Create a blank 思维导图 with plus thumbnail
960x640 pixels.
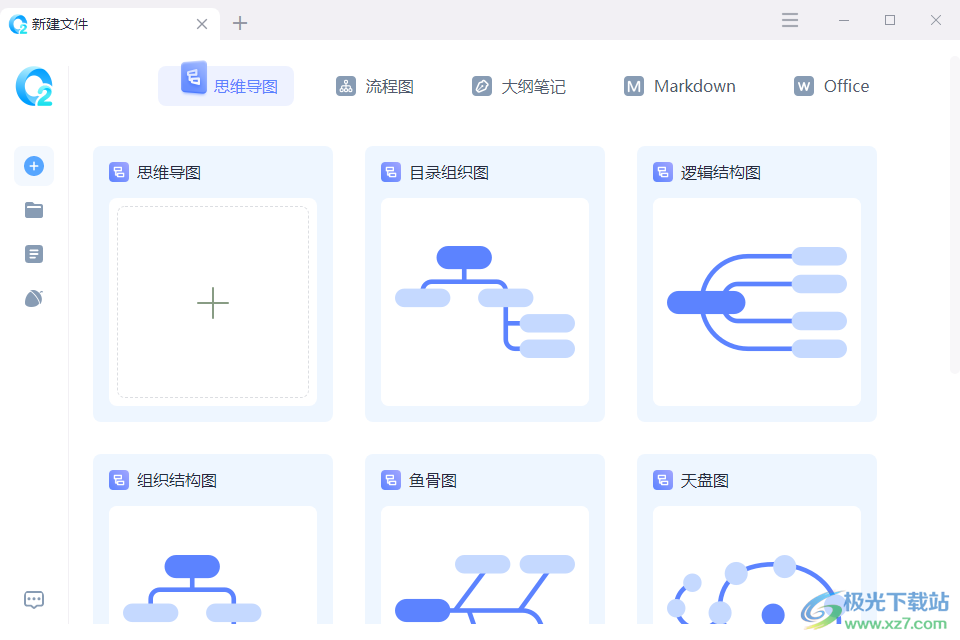213,302
